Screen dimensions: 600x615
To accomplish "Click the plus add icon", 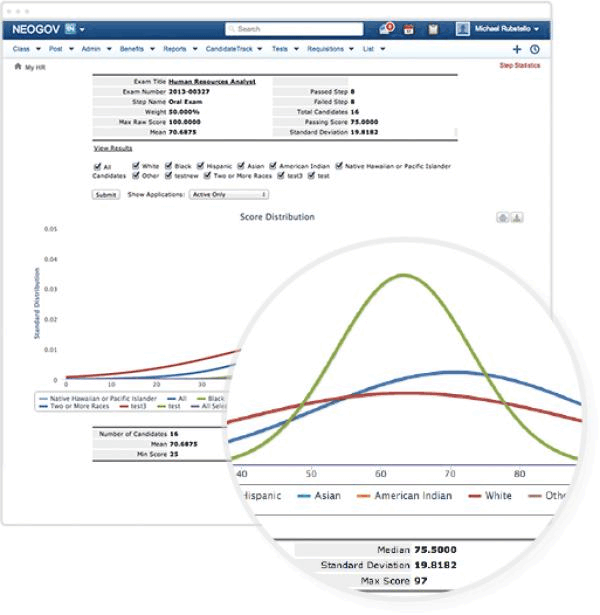I will (x=517, y=49).
